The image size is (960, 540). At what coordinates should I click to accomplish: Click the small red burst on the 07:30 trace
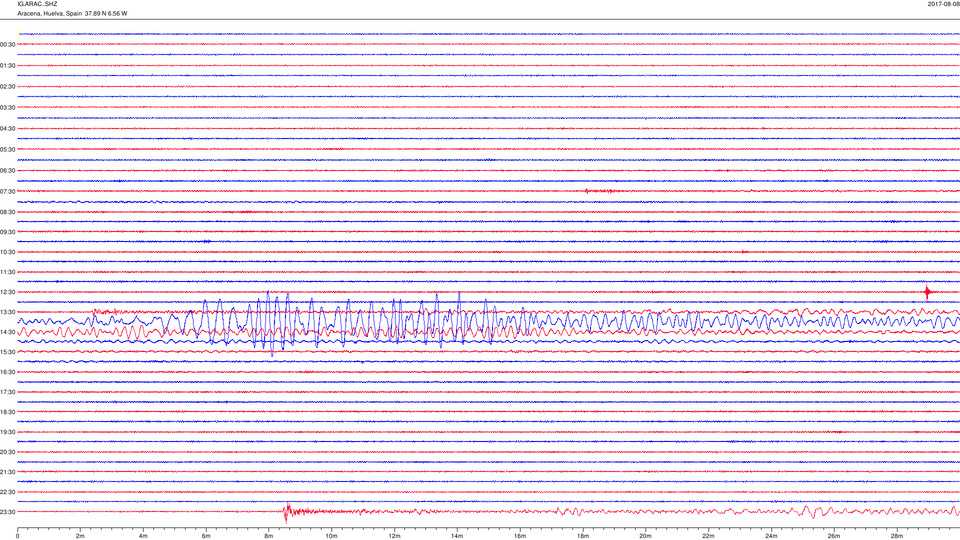coord(600,191)
